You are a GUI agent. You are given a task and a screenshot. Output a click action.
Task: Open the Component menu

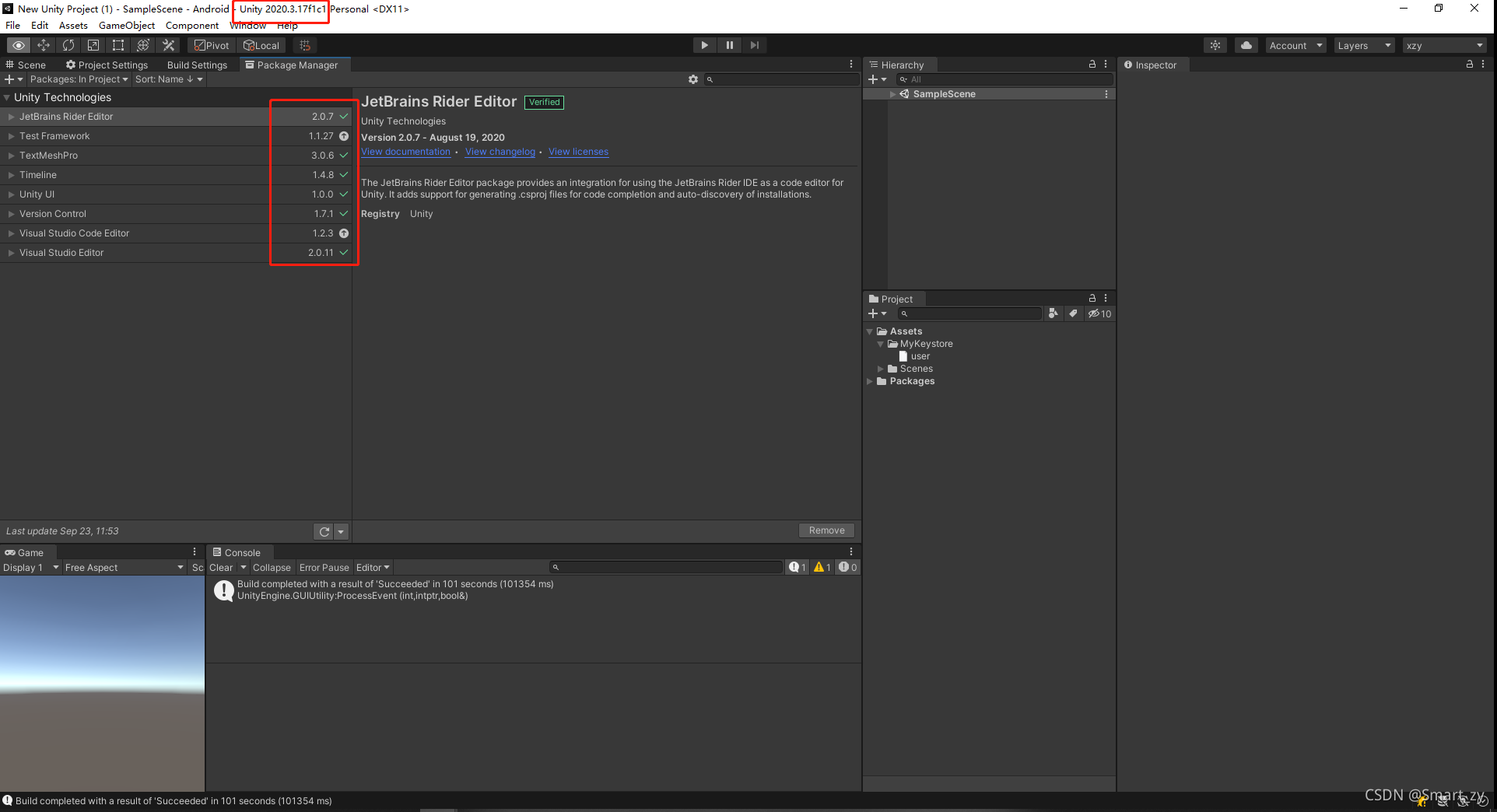tap(192, 26)
